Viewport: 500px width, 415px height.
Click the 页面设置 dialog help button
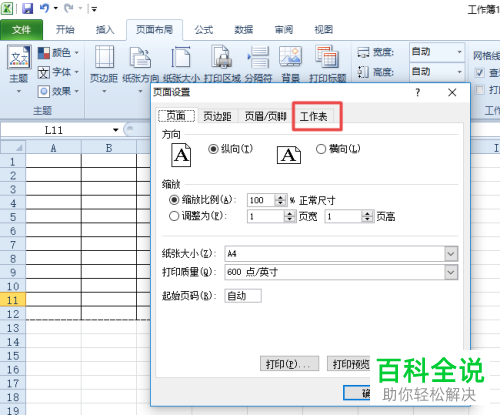[418, 92]
